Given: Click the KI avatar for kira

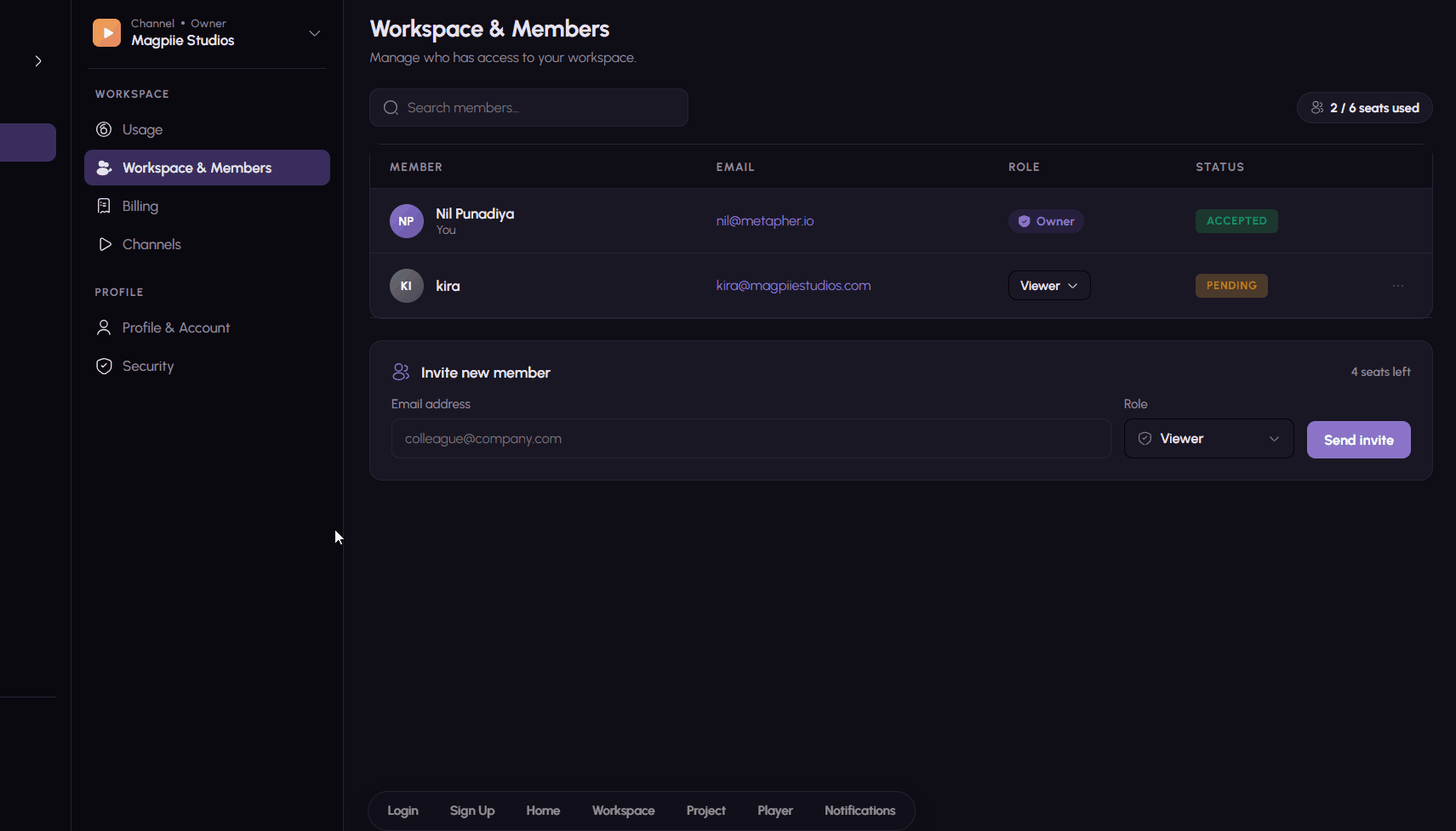Looking at the screenshot, I should coord(407,286).
